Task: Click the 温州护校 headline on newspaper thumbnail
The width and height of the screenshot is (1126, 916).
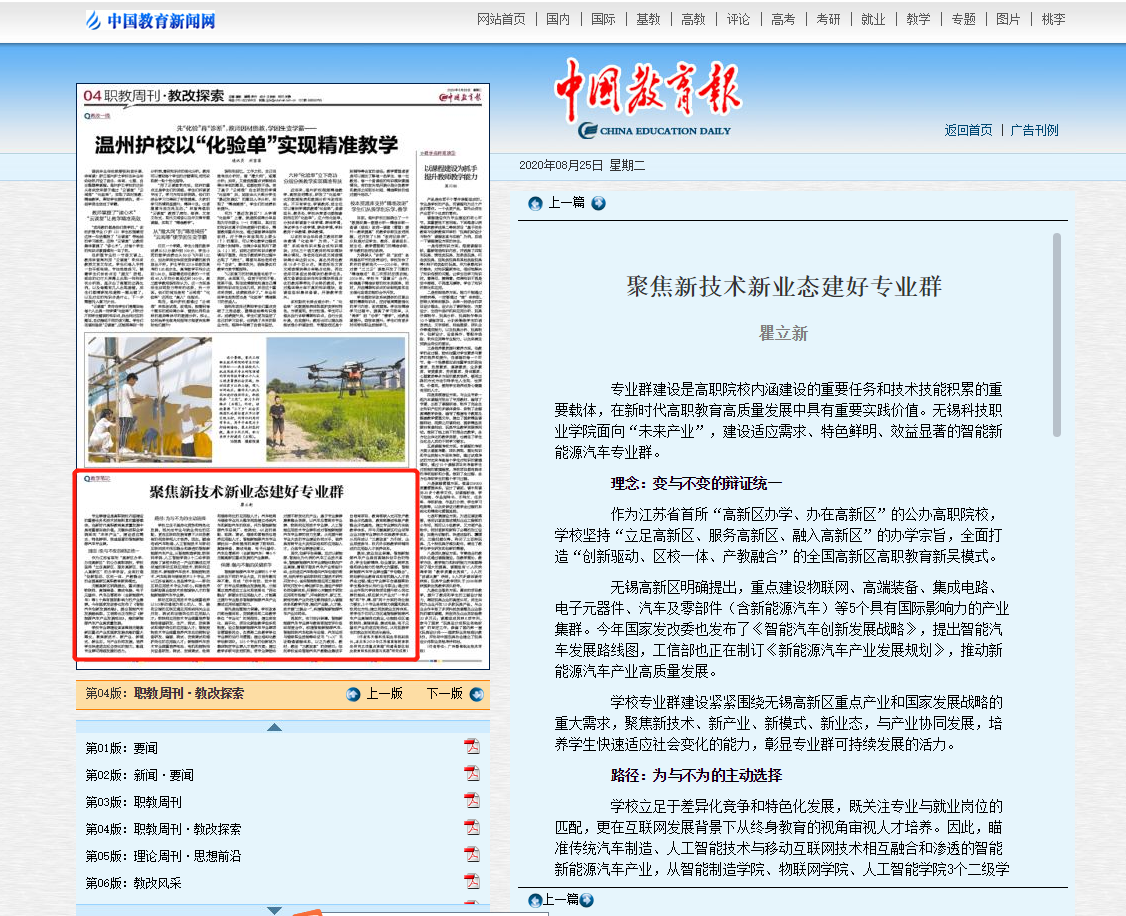Action: point(246,145)
